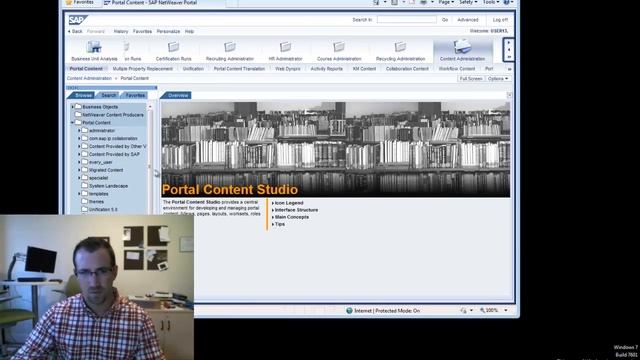The width and height of the screenshot is (640, 360).
Task: Click the Full Screen button
Action: (471, 78)
